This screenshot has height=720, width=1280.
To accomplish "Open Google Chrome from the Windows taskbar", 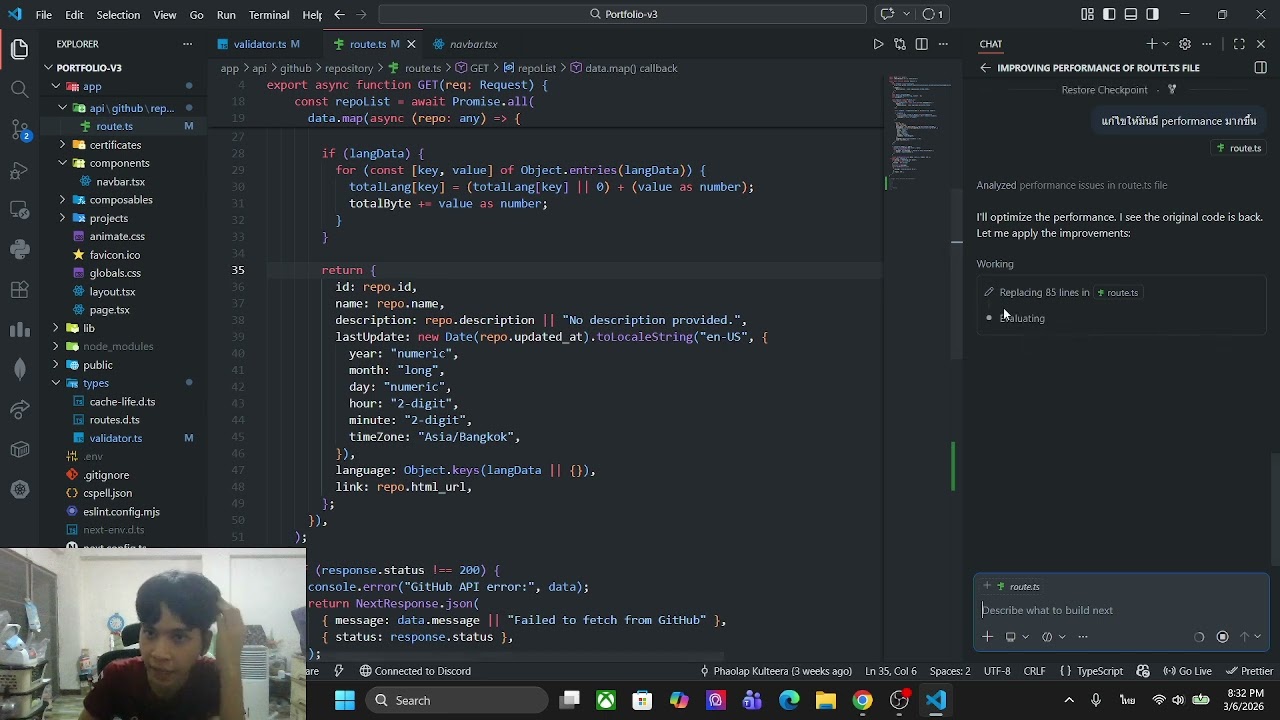I will (x=862, y=700).
